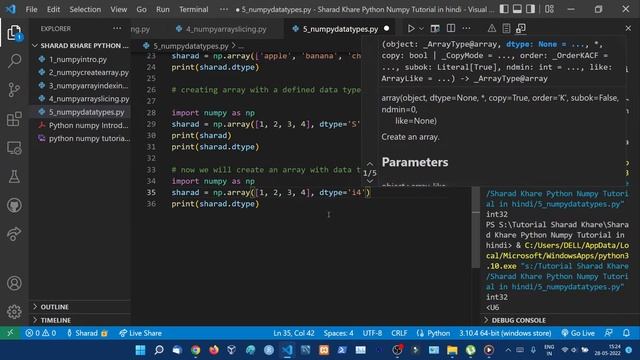
Task: Open the Edit menu
Action: [53, 9]
